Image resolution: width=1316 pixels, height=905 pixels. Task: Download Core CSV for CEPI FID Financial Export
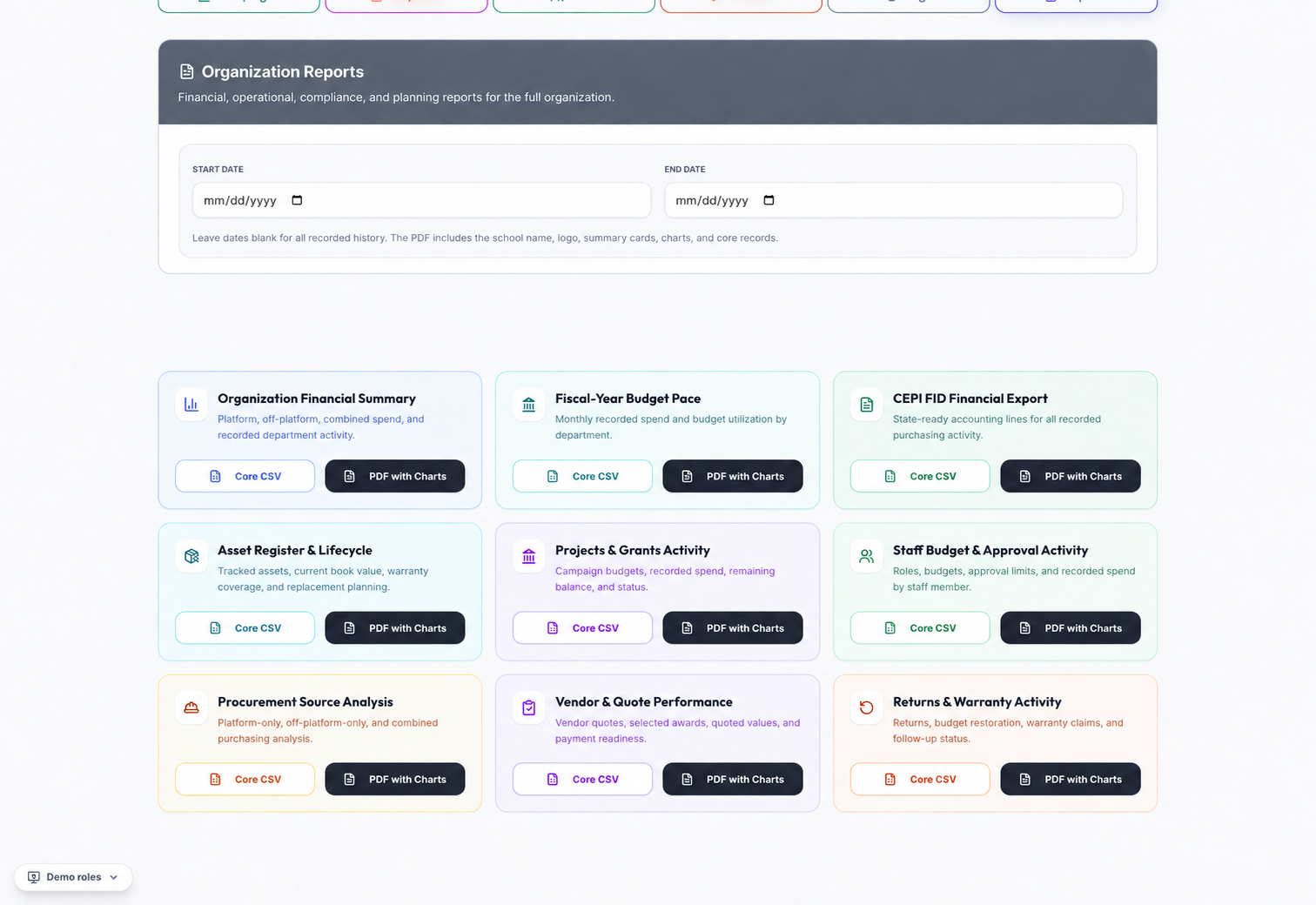pos(920,476)
